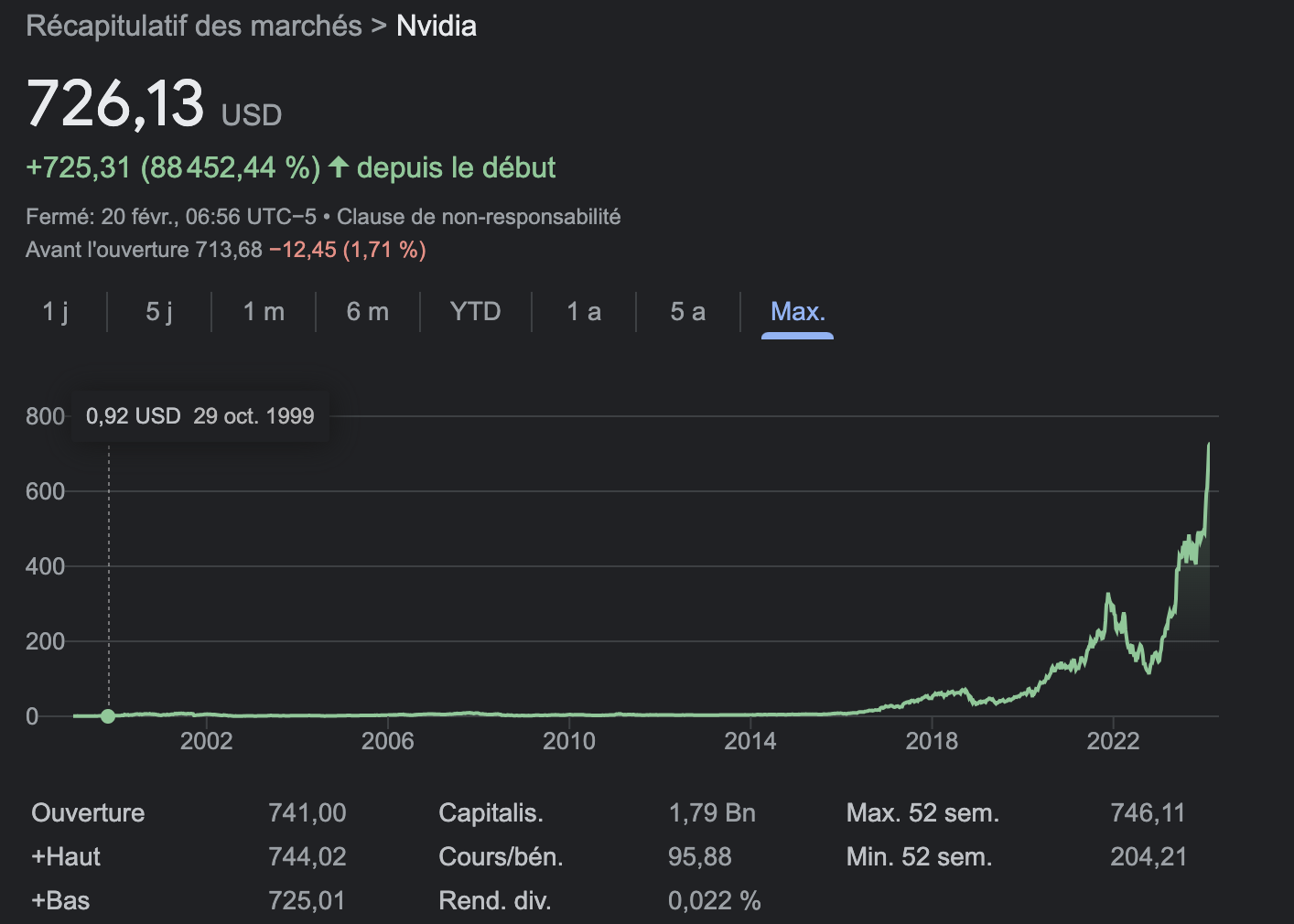Switch to the 5 j range tab
This screenshot has height=924, width=1294.
click(159, 312)
